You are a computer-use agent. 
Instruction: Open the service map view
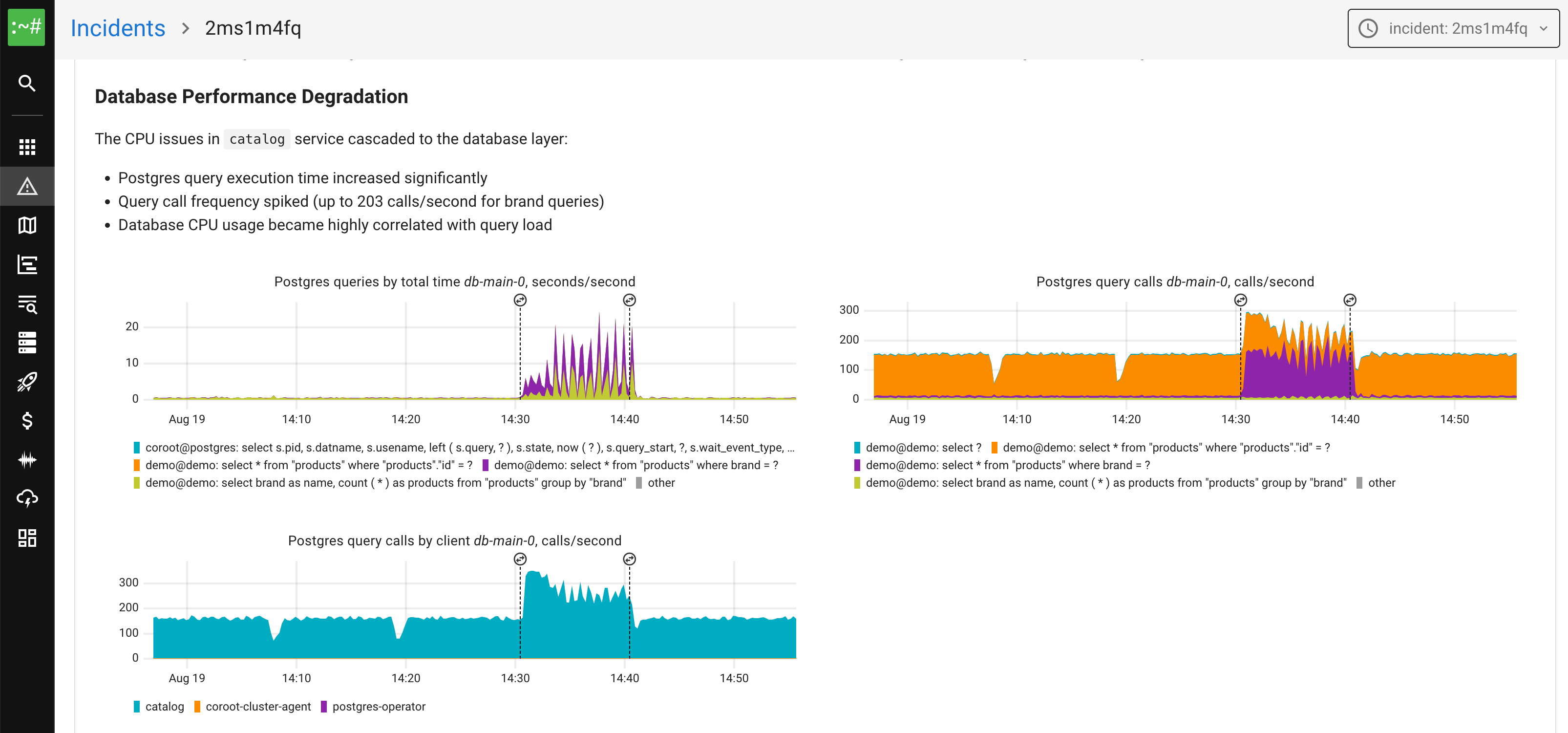coord(27,225)
